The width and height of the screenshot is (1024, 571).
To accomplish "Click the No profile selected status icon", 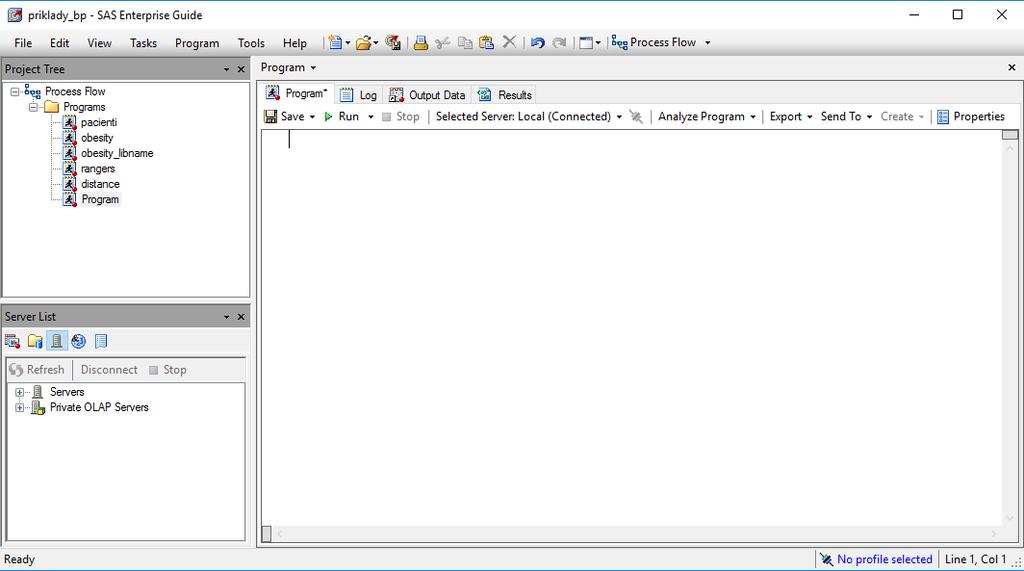I will click(x=827, y=559).
